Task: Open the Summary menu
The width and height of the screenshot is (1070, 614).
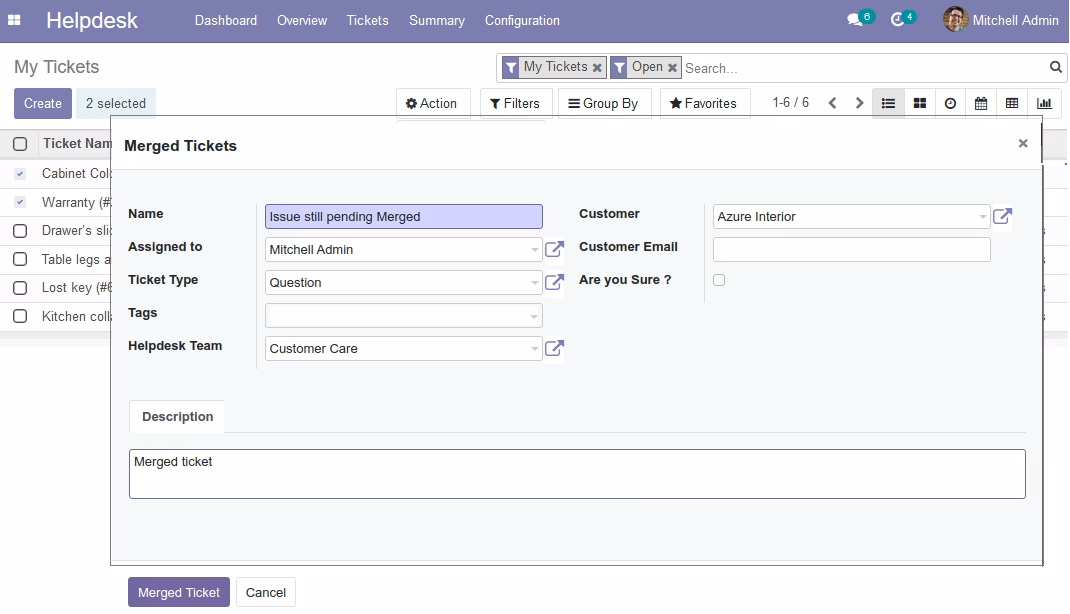Action: [437, 20]
